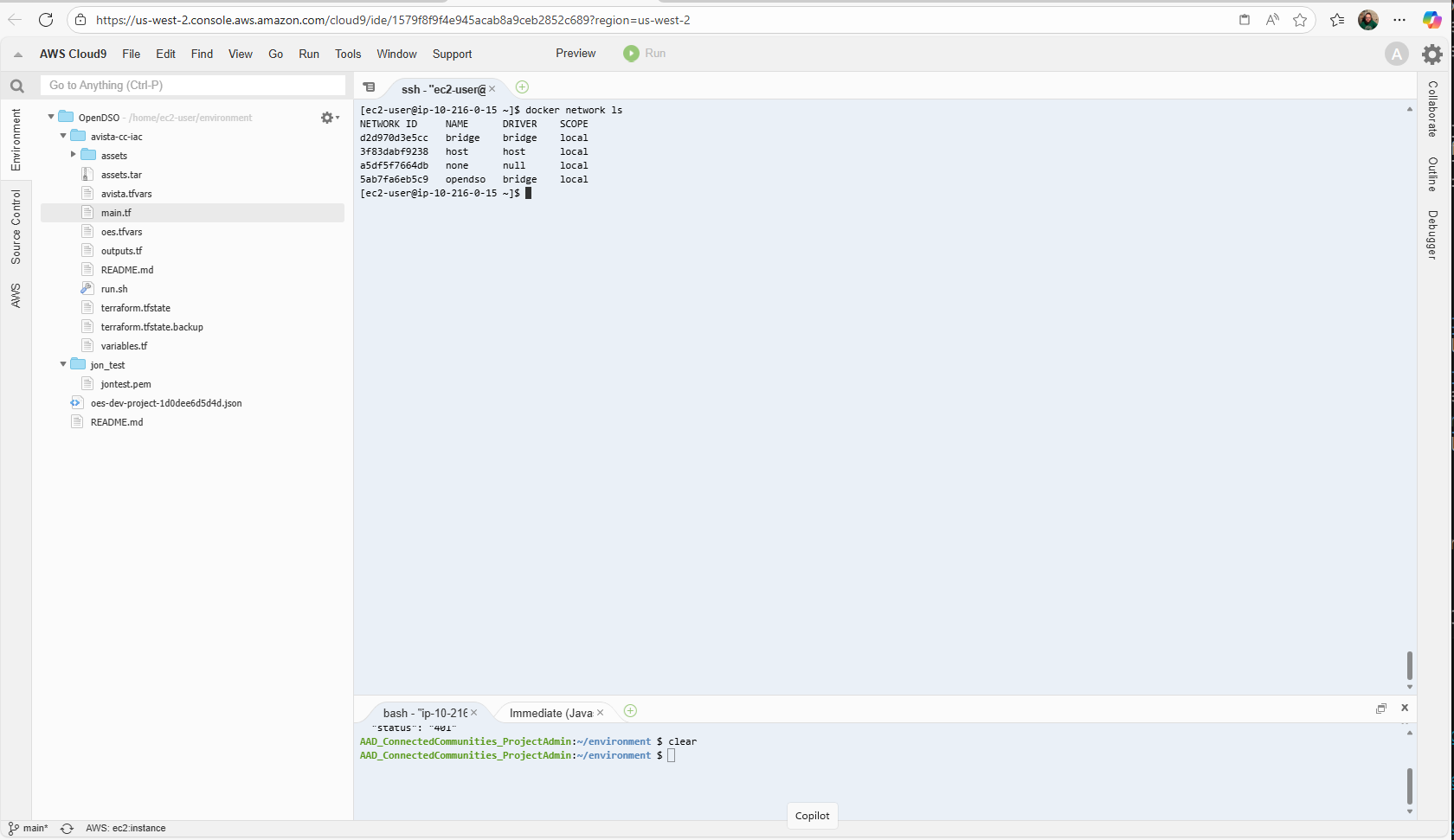1454x840 pixels.
Task: Click the git branch main icon
Action: click(x=13, y=828)
